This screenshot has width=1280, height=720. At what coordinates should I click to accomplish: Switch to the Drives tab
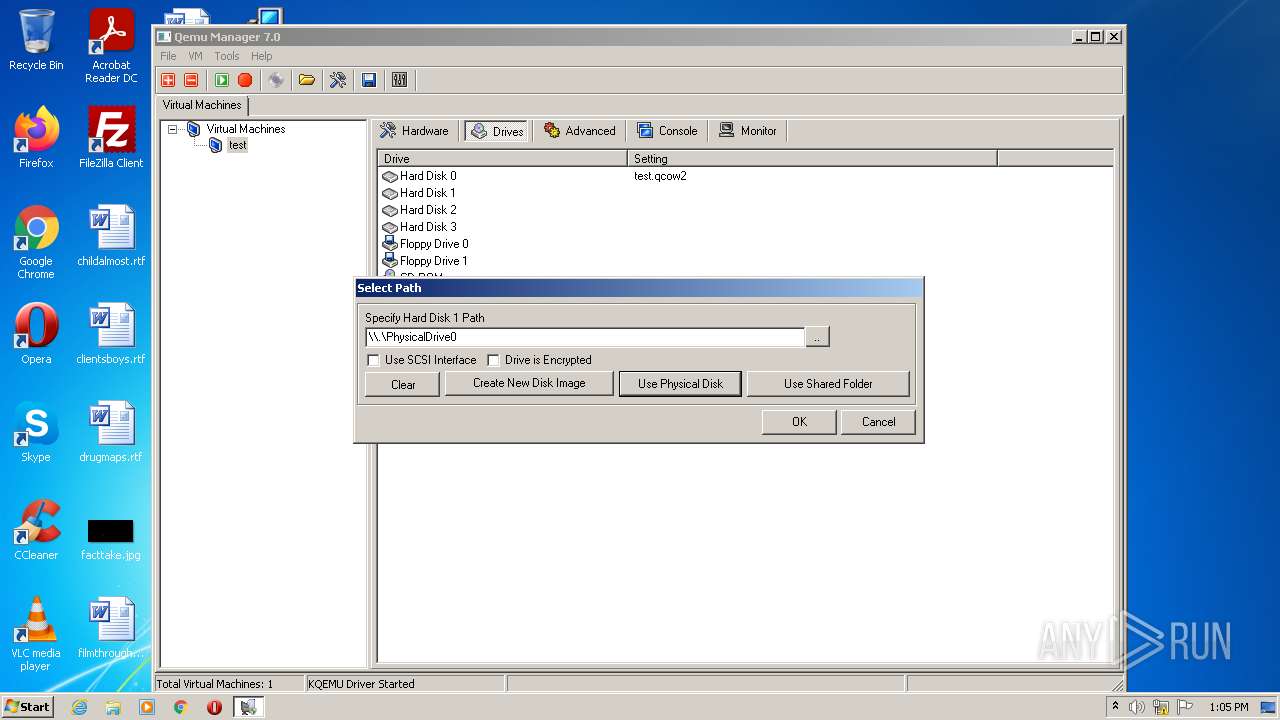(497, 131)
